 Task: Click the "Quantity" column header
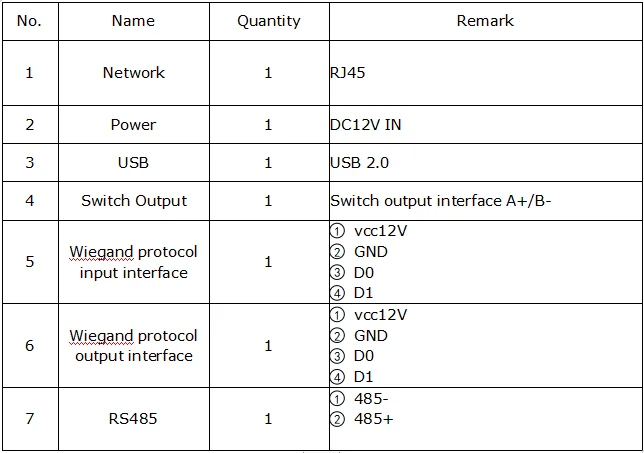click(x=268, y=20)
